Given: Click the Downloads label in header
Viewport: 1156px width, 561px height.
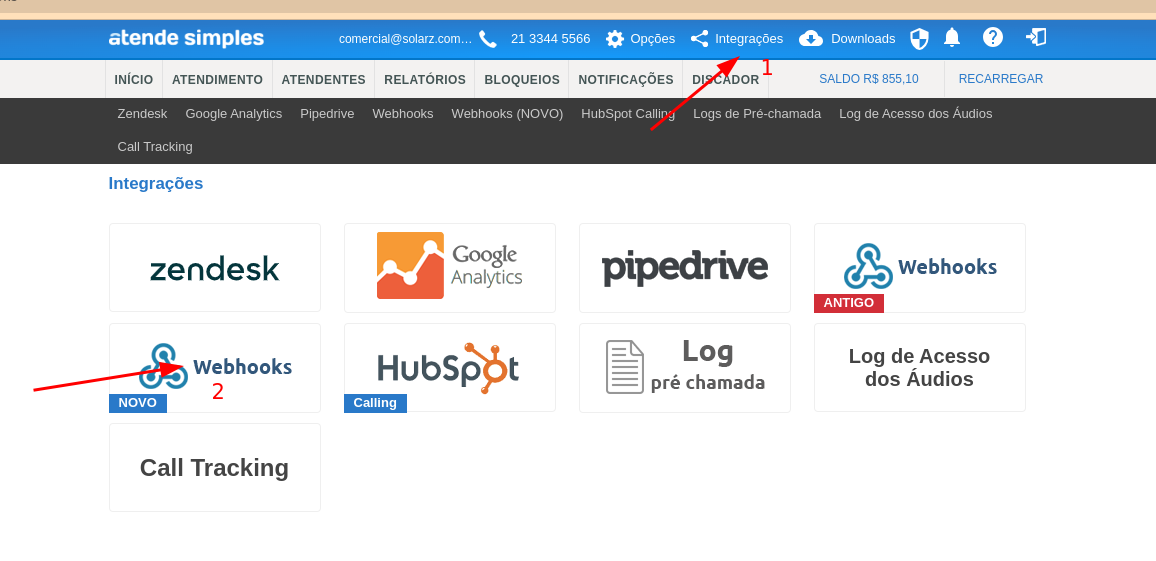Looking at the screenshot, I should (x=863, y=39).
